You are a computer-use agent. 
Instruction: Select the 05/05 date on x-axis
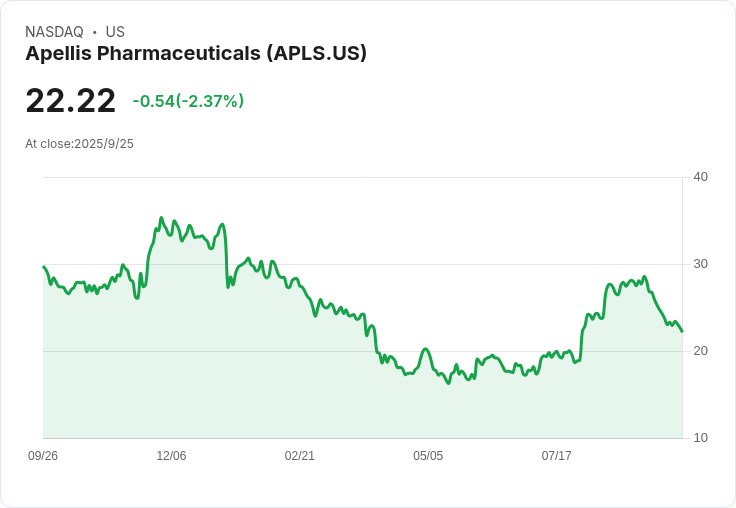point(428,456)
